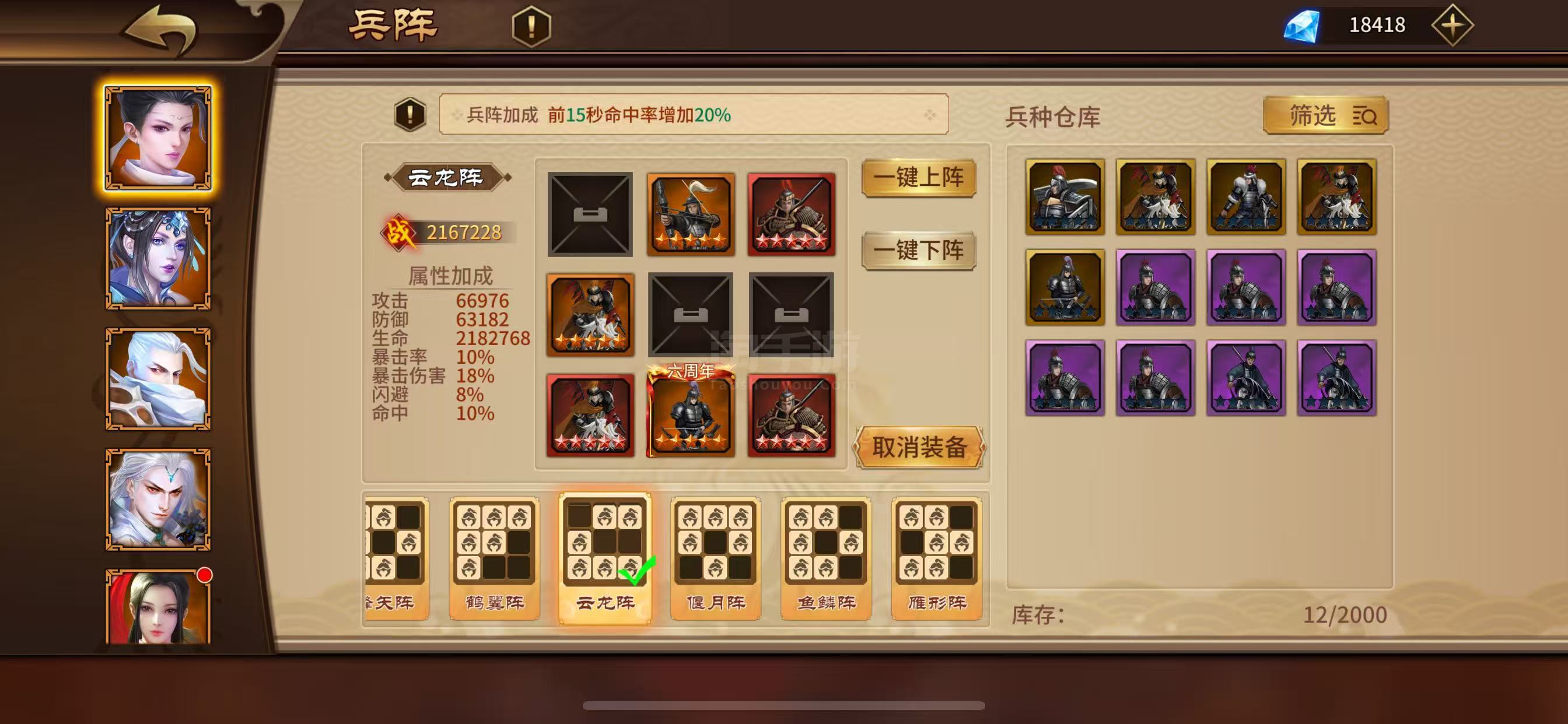The height and width of the screenshot is (724, 1568).
Task: Select the white-haired masked hero portrait
Action: [x=158, y=379]
